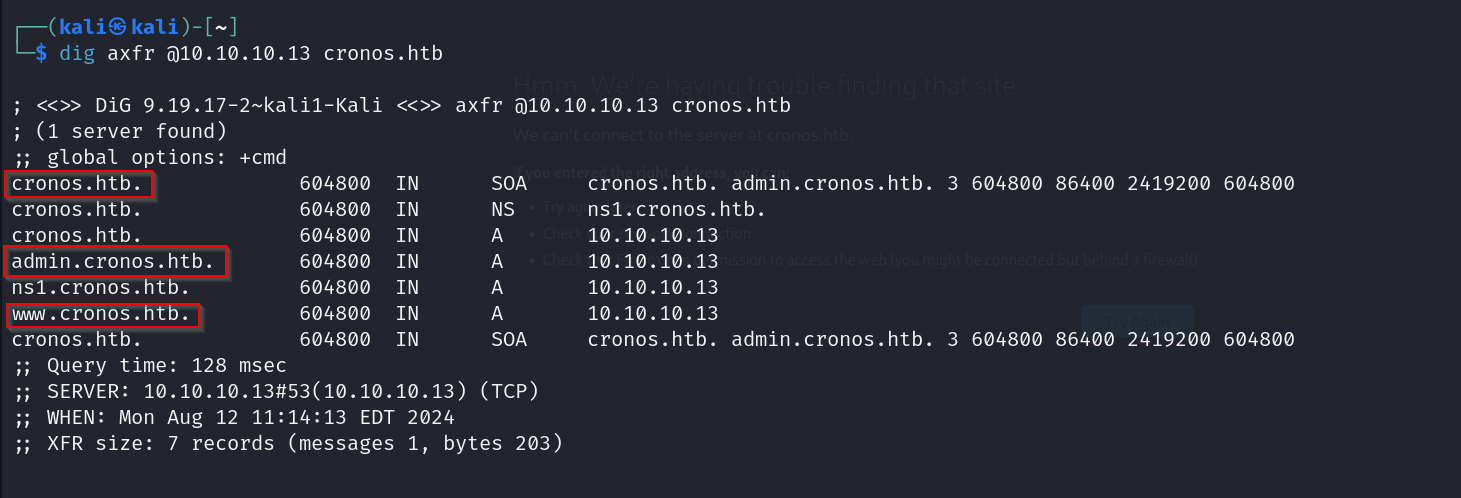The width and height of the screenshot is (1461, 498).
Task: Click the red-boxed cronos.htb. in first SOA row
Action: click(x=78, y=184)
